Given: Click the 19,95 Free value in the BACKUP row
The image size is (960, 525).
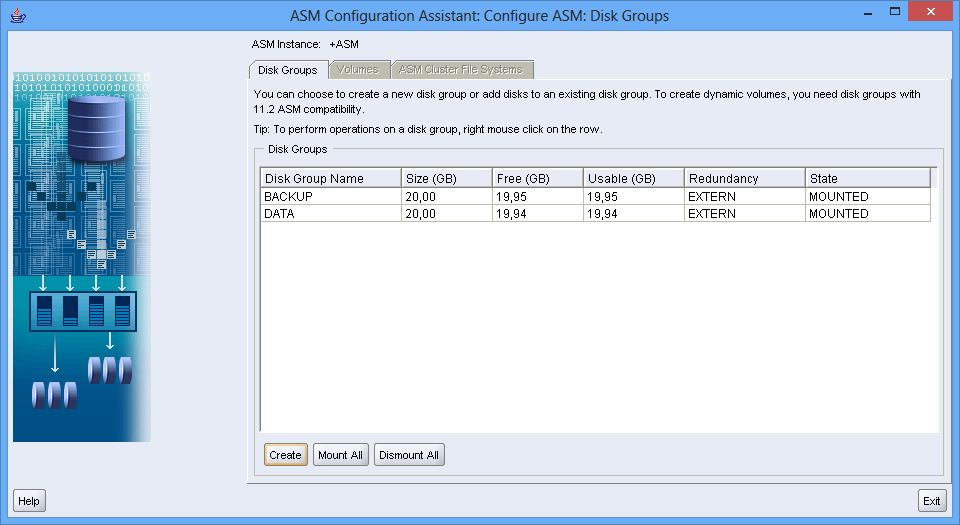Looking at the screenshot, I should (538, 196).
